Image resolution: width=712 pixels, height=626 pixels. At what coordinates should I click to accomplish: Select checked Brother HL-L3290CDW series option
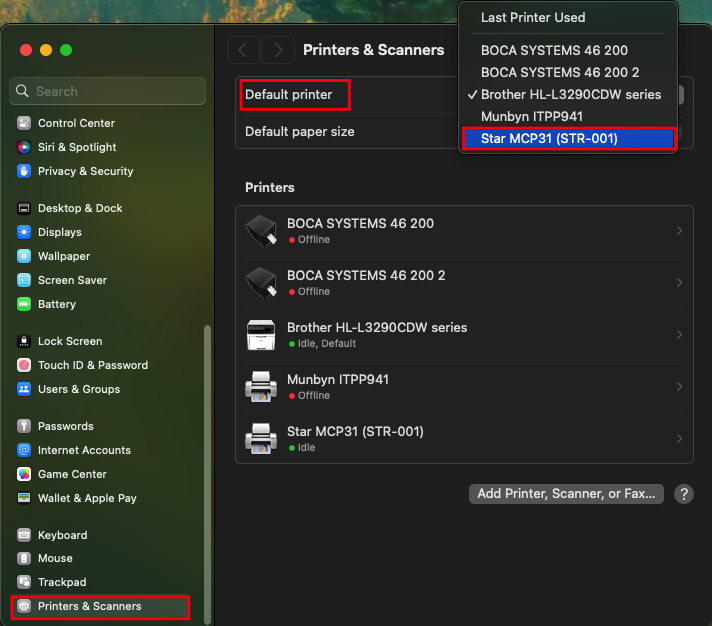[568, 94]
